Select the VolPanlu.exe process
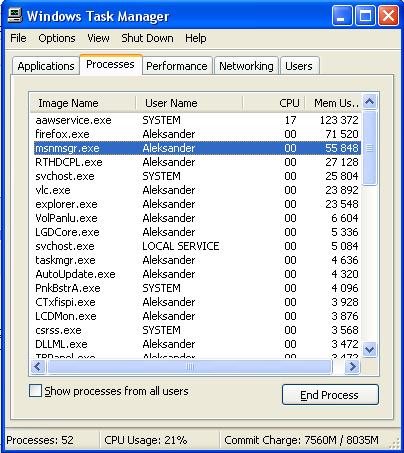 click(197, 218)
